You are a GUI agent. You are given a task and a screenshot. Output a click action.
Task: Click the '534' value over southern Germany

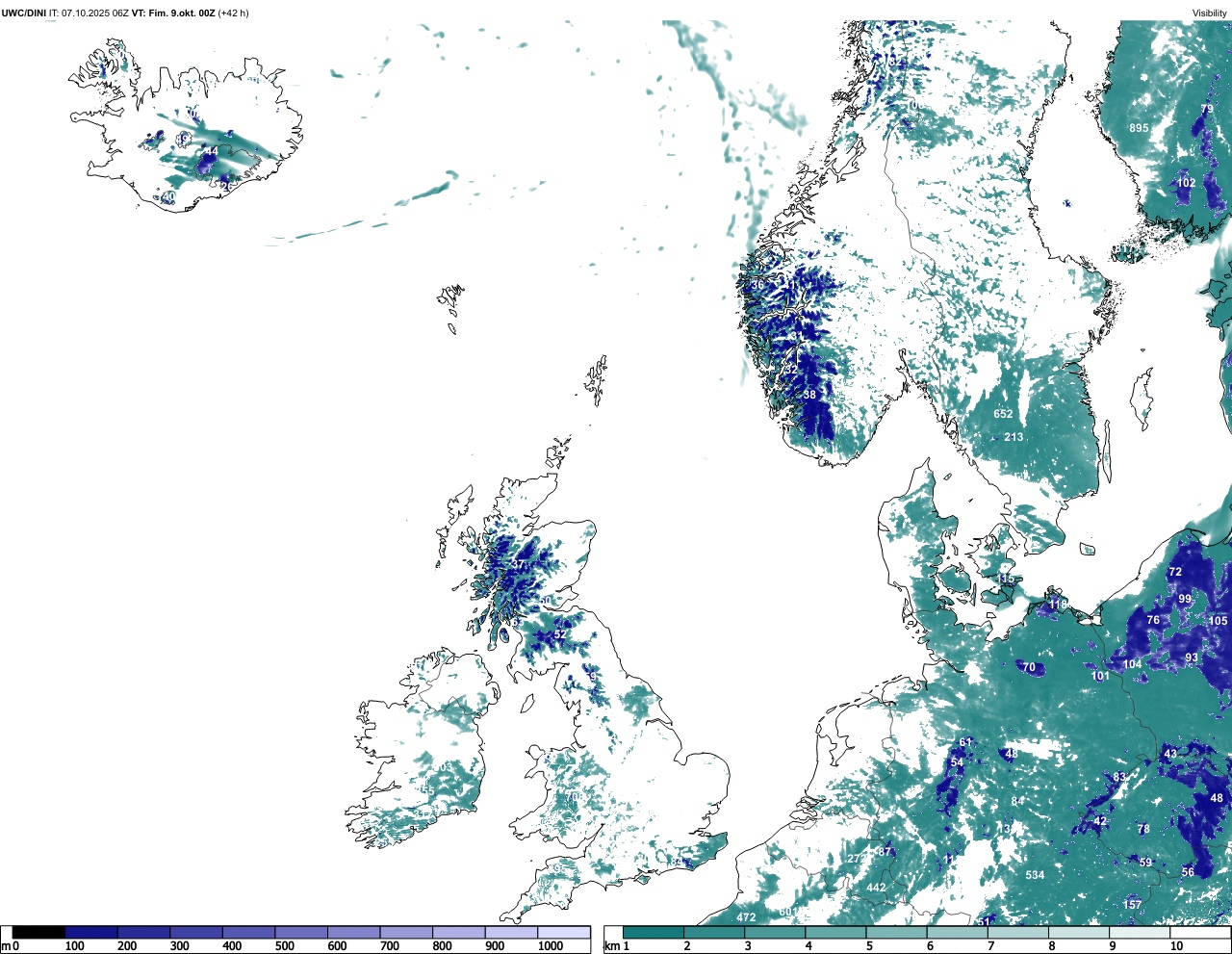click(x=1035, y=875)
